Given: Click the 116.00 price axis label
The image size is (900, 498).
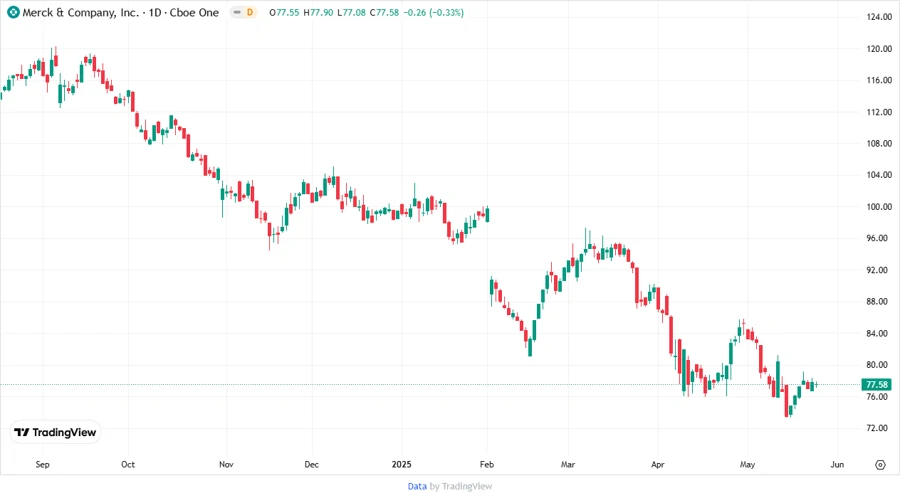Looking at the screenshot, I should pyautogui.click(x=879, y=80).
